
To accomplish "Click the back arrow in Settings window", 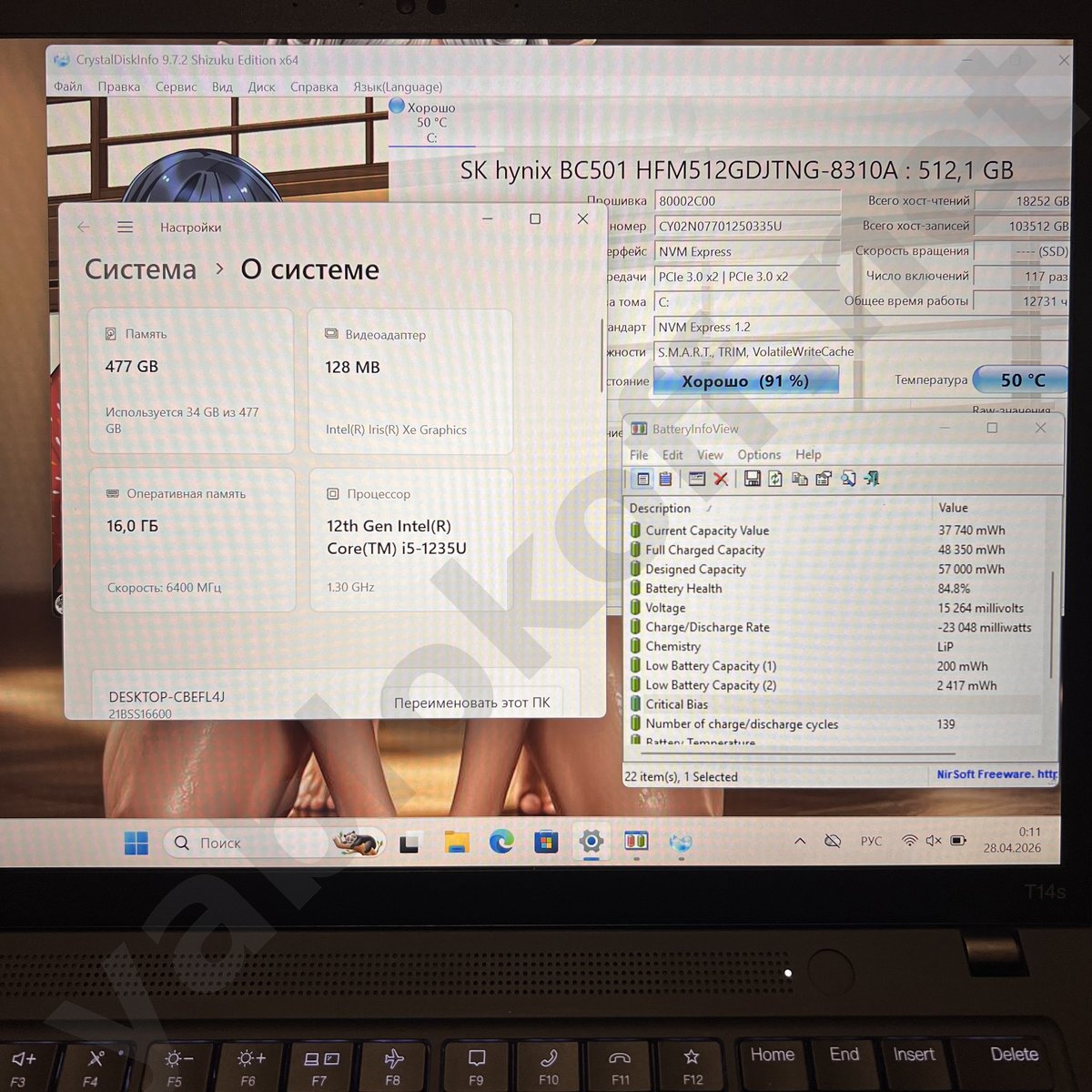I will pos(84,227).
